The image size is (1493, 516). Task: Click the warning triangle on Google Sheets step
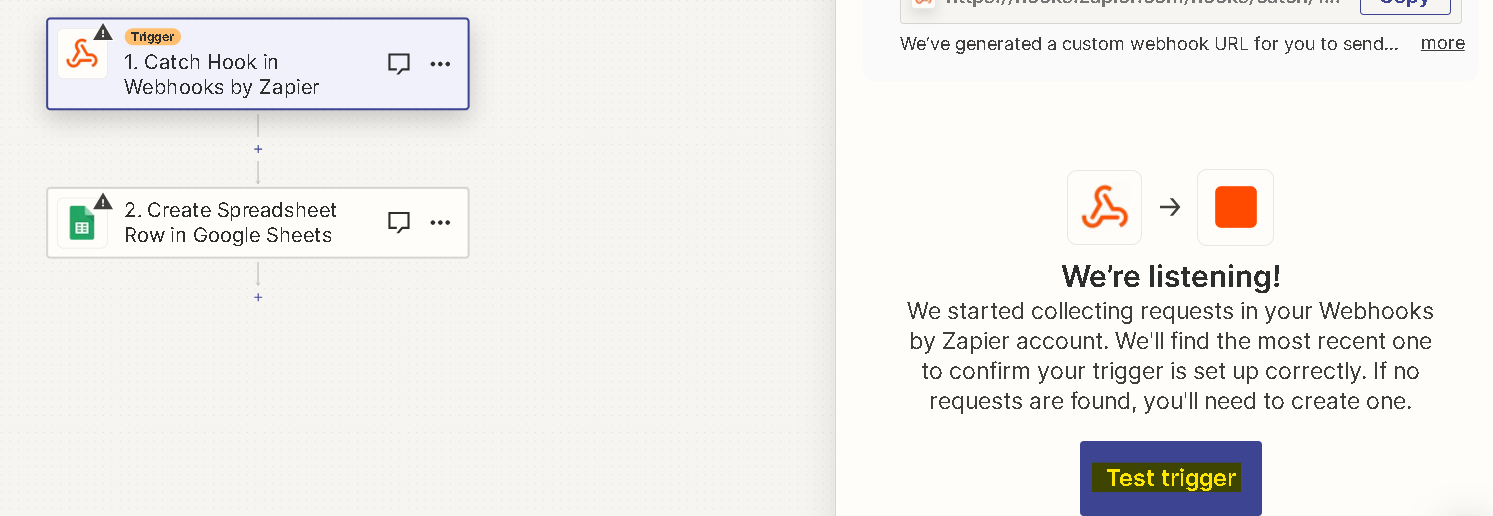[x=104, y=201]
